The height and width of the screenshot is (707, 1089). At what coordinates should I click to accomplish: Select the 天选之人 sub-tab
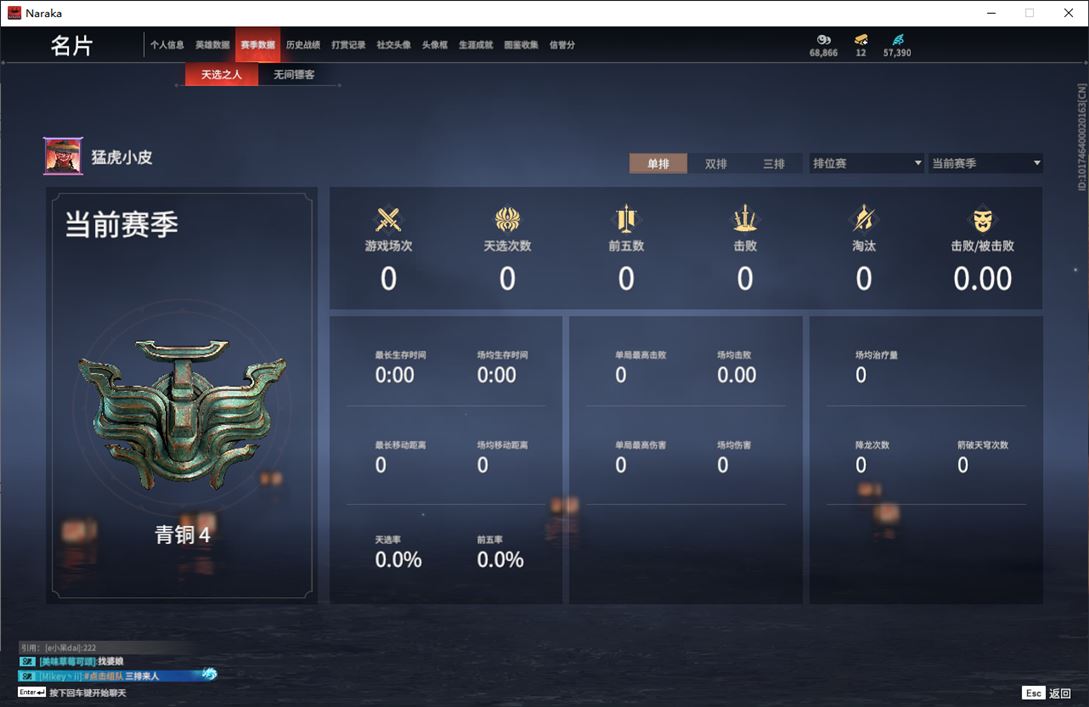pyautogui.click(x=222, y=74)
